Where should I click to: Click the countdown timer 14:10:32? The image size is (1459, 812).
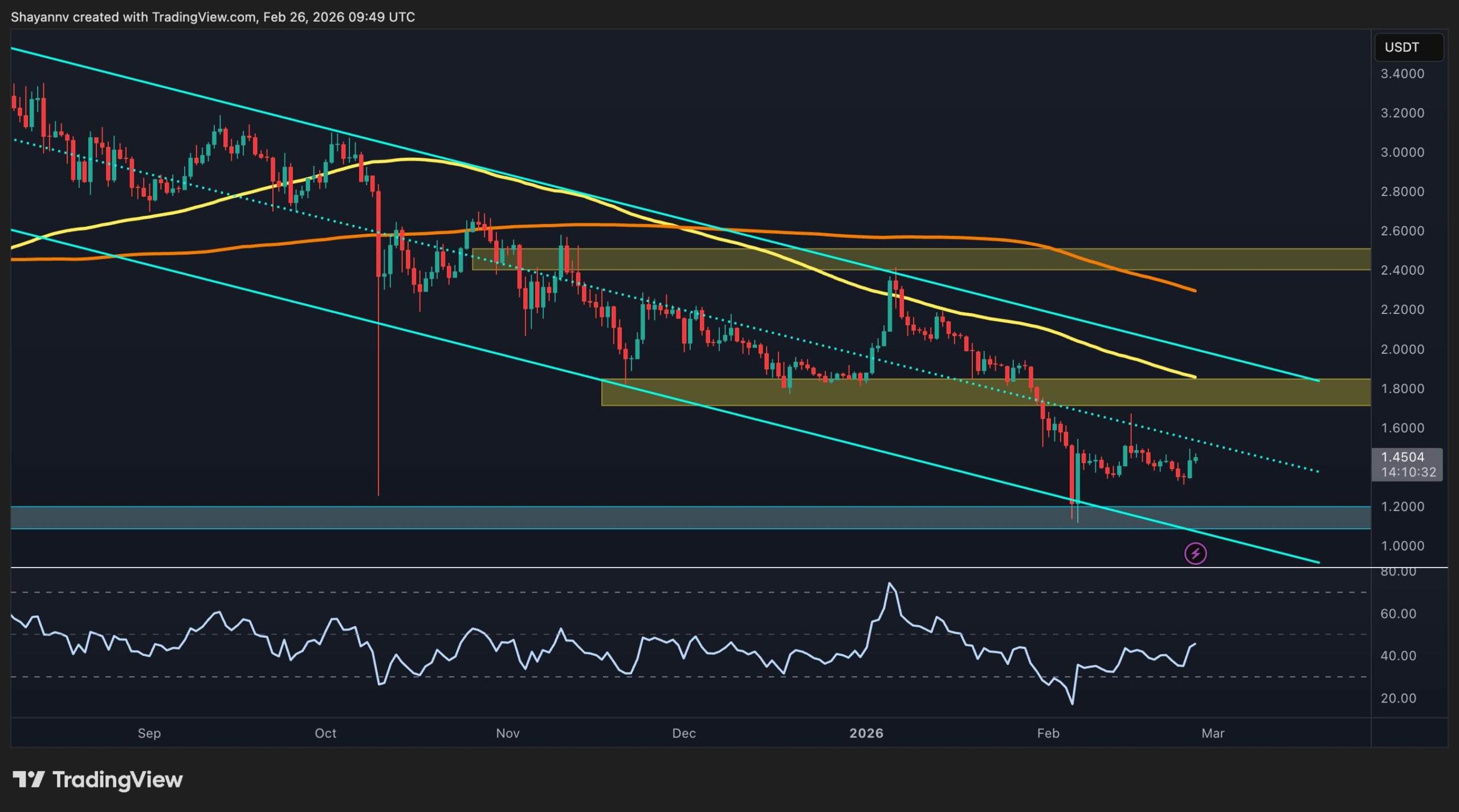tap(1408, 472)
